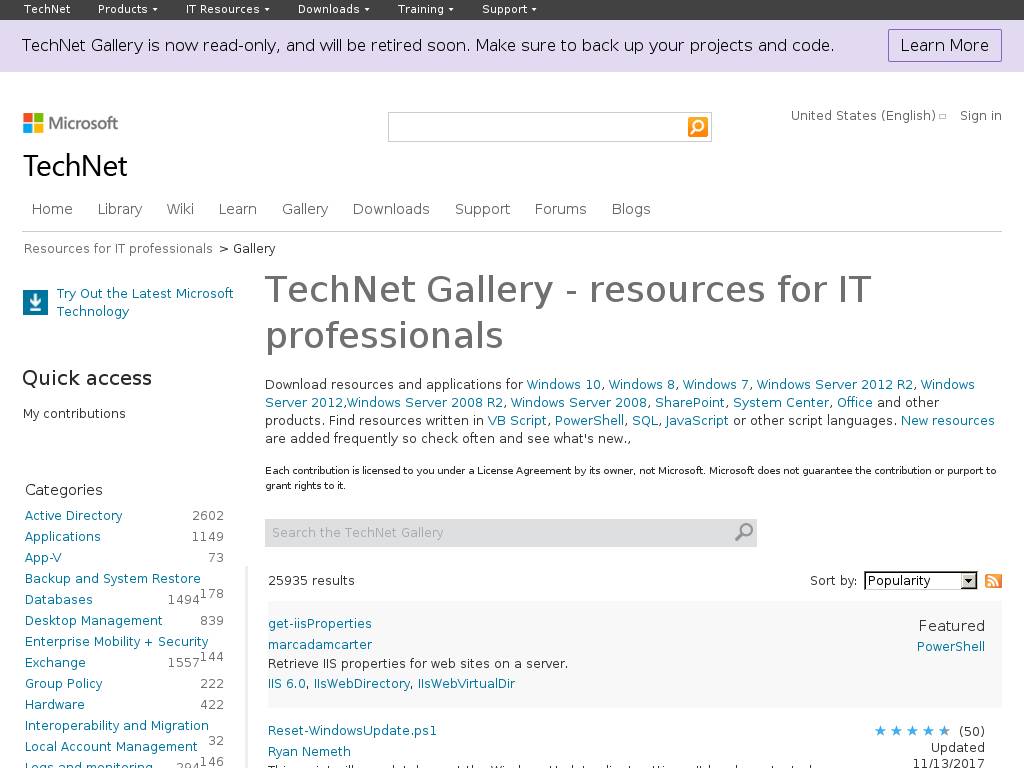The height and width of the screenshot is (768, 1024).
Task: Open the Sort by Popularity dropdown
Action: pyautogui.click(x=920, y=581)
